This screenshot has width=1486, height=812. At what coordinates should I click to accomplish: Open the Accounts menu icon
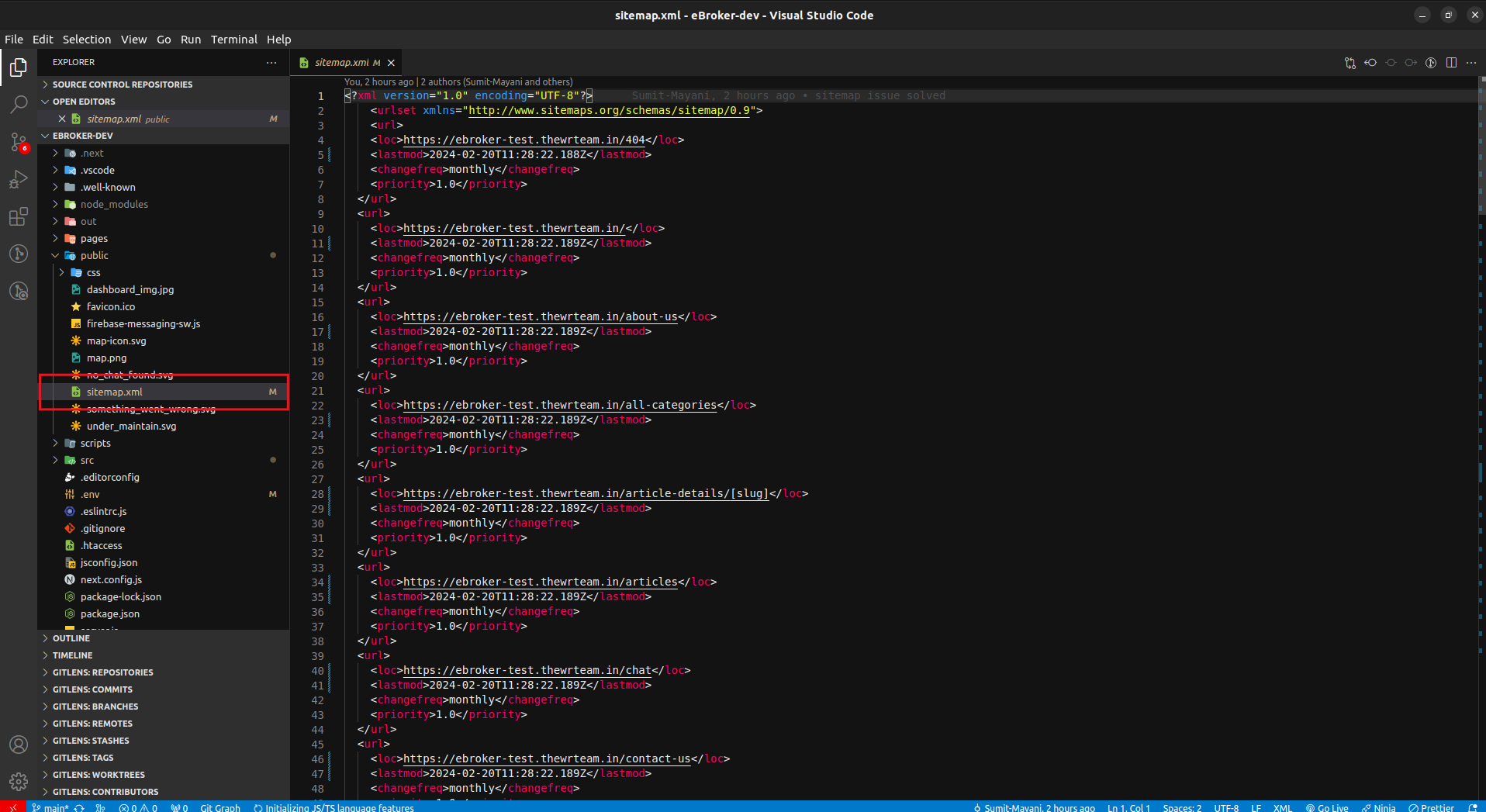(19, 745)
